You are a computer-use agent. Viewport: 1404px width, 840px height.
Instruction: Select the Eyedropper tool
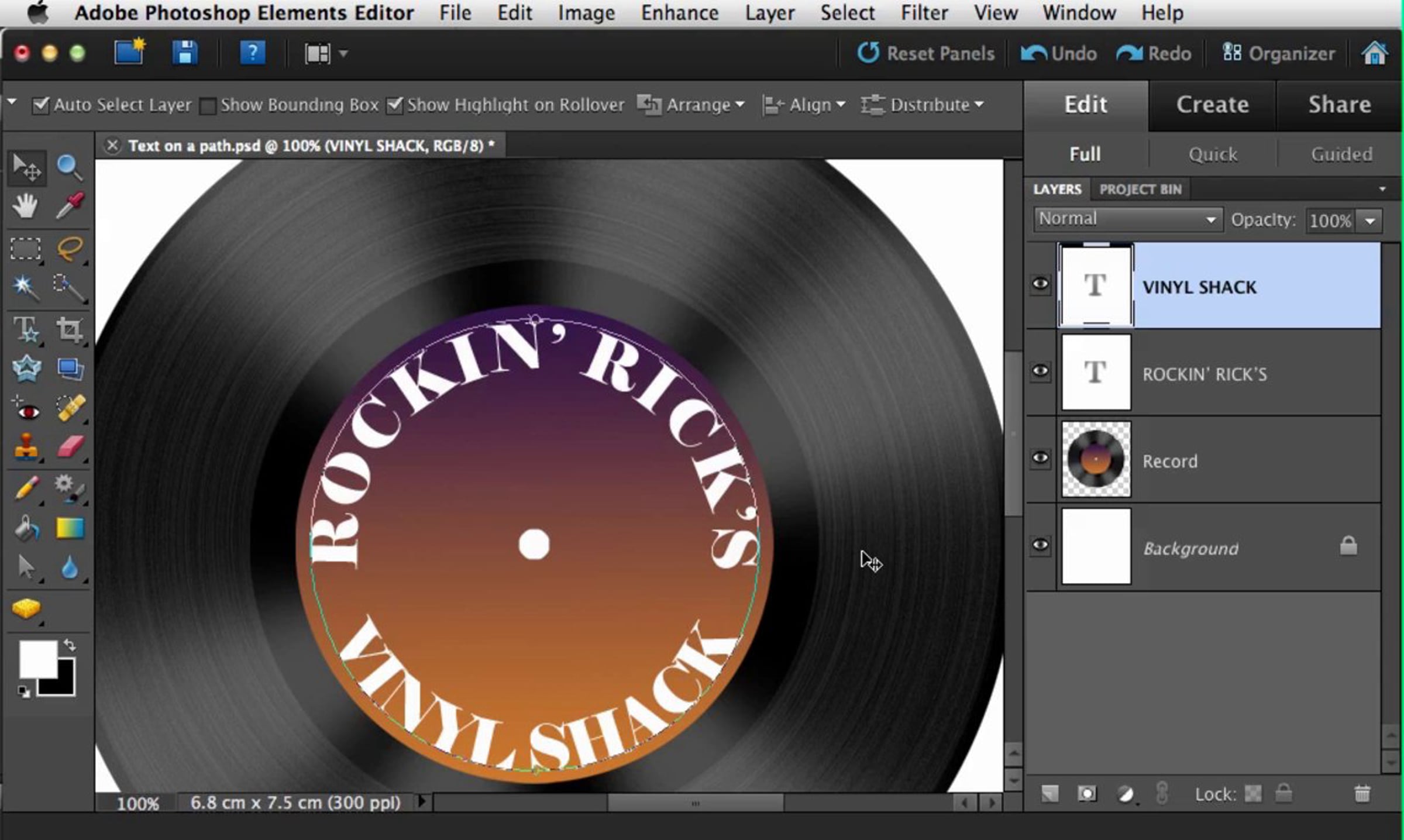click(x=70, y=206)
